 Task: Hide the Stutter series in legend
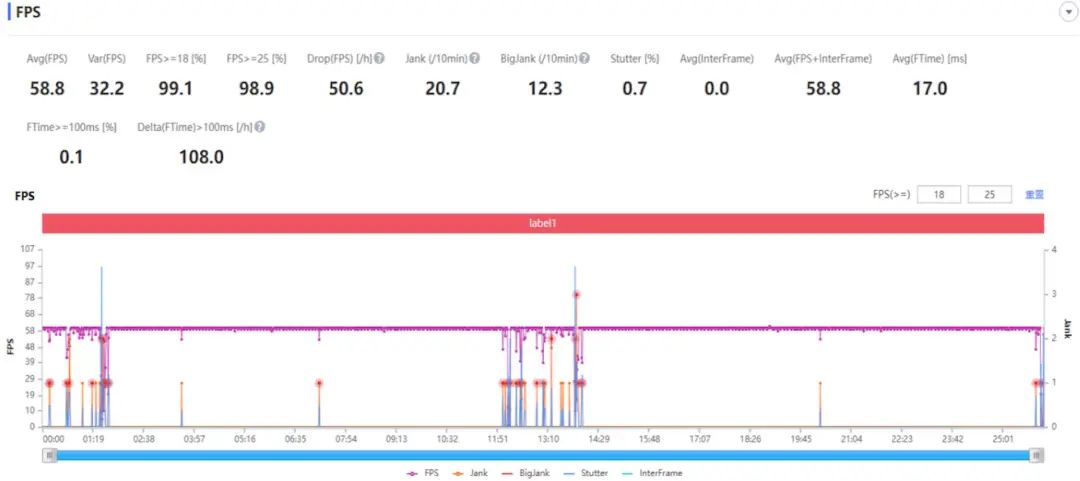tap(585, 473)
